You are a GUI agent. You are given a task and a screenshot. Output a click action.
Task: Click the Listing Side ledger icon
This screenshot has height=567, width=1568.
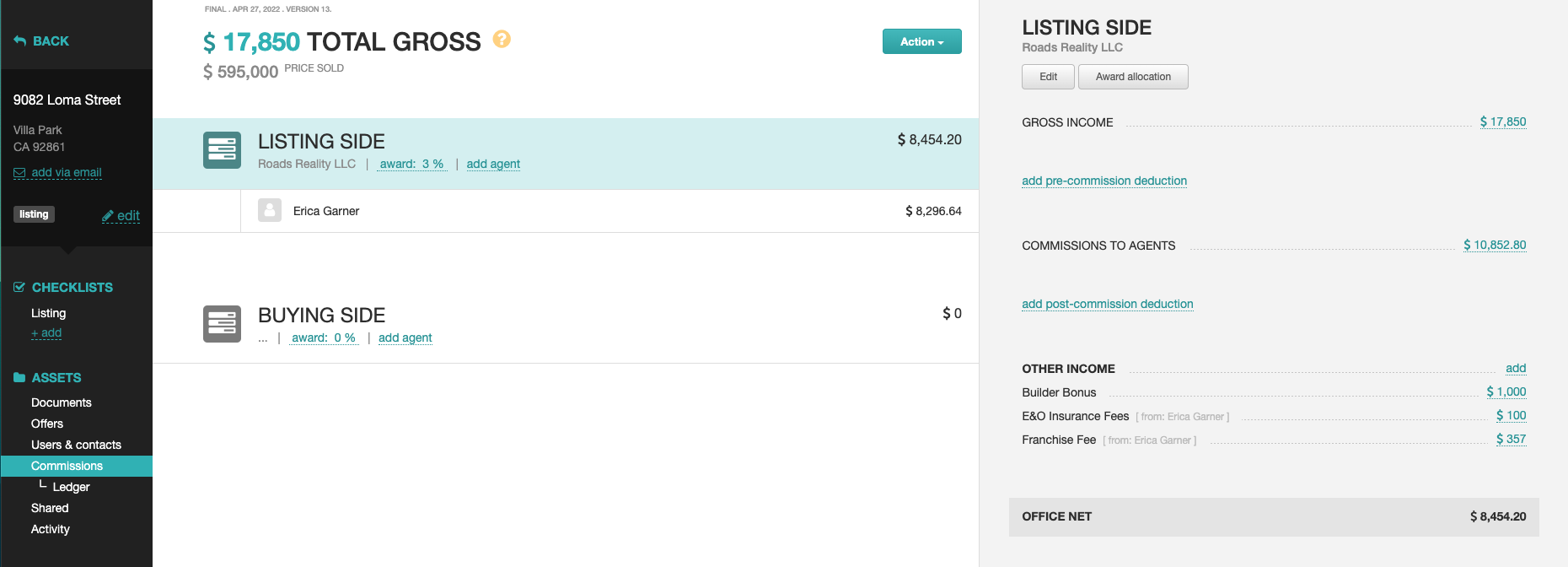click(222, 150)
